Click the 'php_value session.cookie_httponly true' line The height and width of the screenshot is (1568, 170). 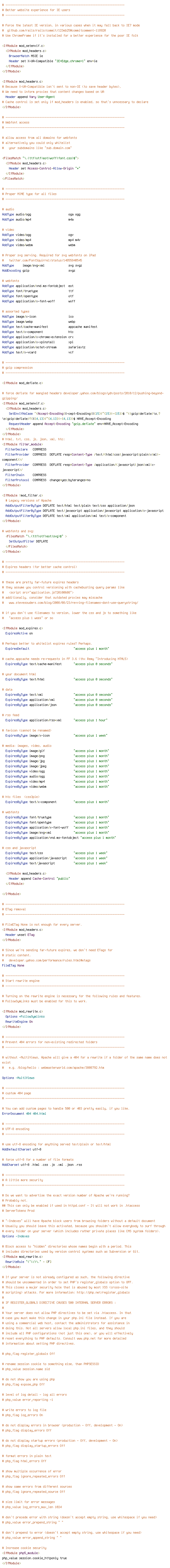[34, 1558]
